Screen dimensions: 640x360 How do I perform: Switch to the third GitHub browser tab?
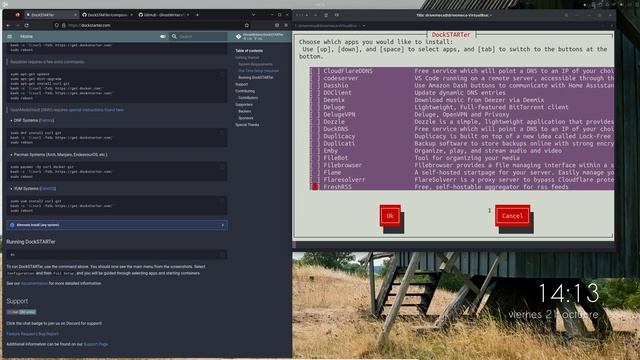[163, 15]
